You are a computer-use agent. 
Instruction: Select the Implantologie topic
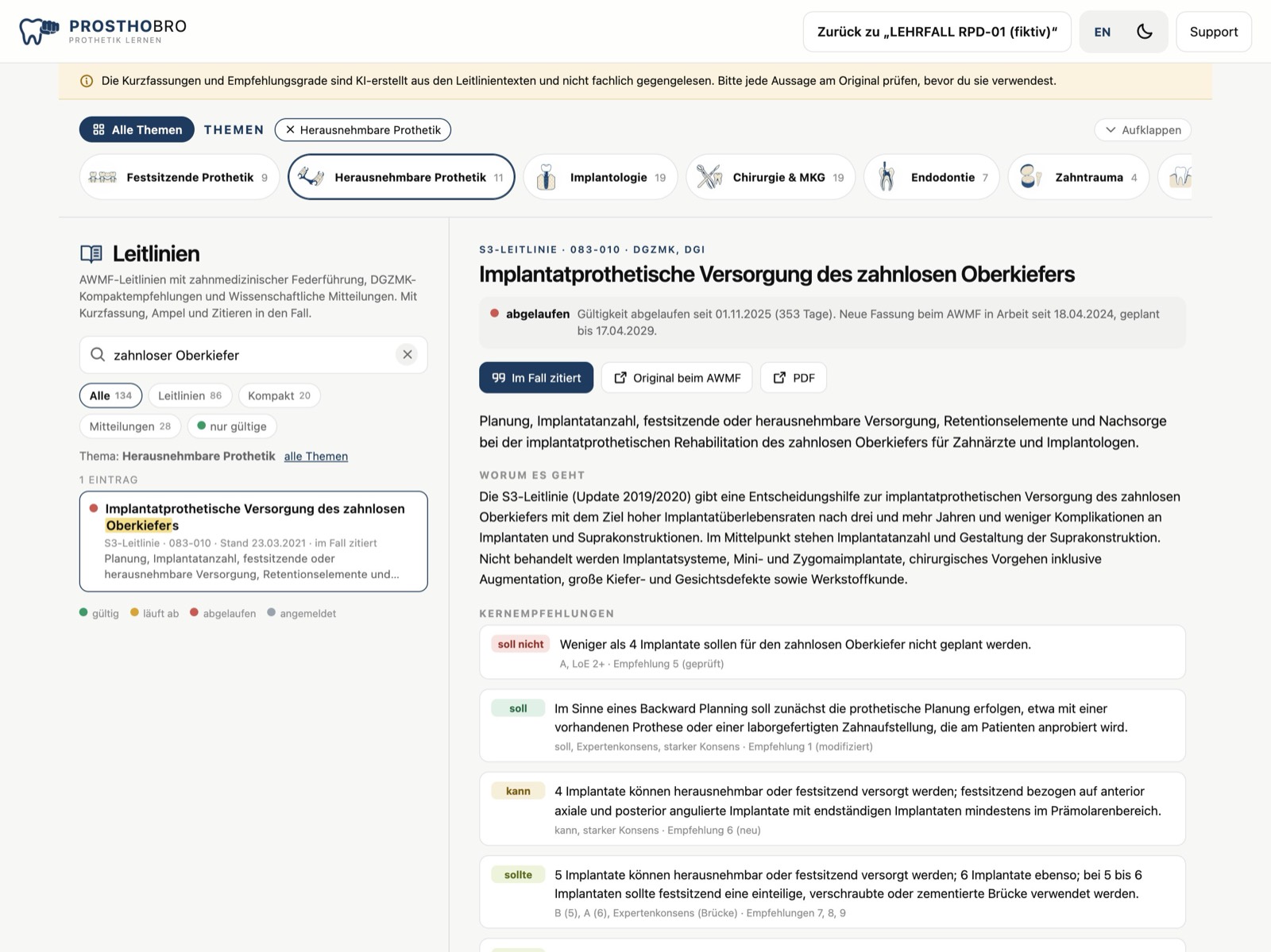point(601,177)
